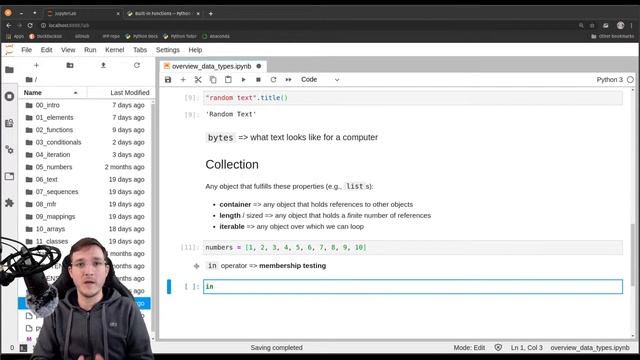640x360 pixels.
Task: Restart kernel and run all cells icon
Action: 289,80
